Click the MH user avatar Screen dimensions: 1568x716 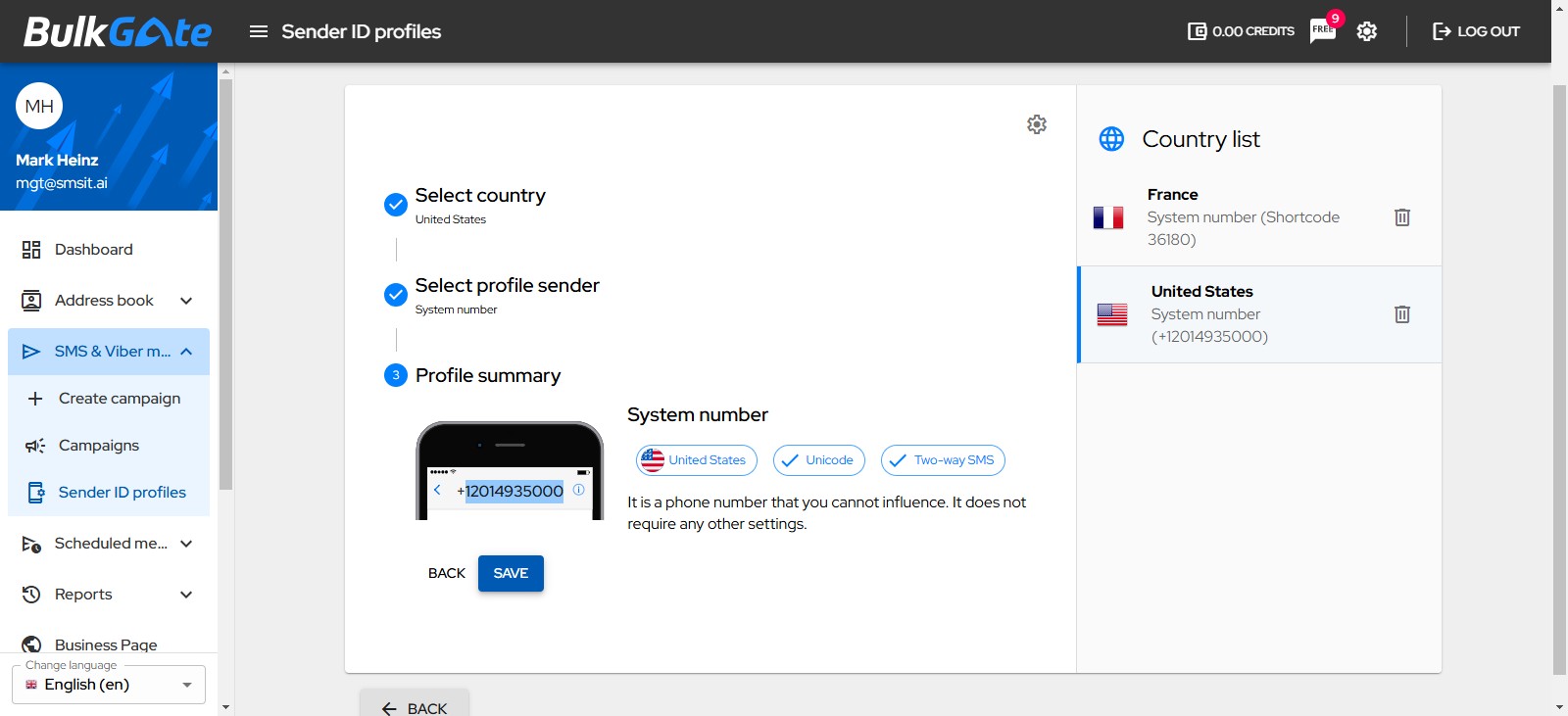(39, 106)
